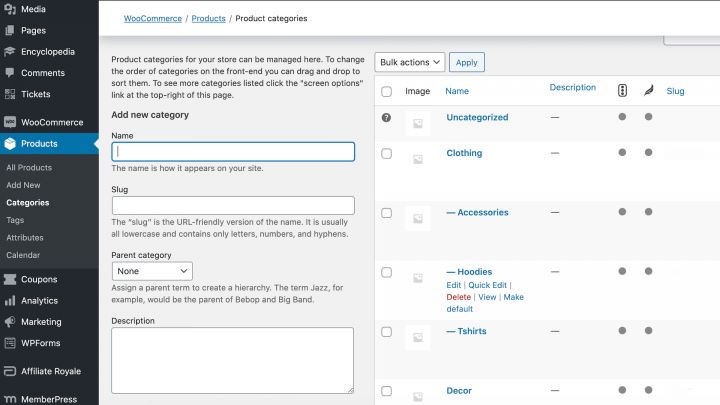720x405 pixels.
Task: Click the WPForms icon in sidebar
Action: tap(10, 343)
